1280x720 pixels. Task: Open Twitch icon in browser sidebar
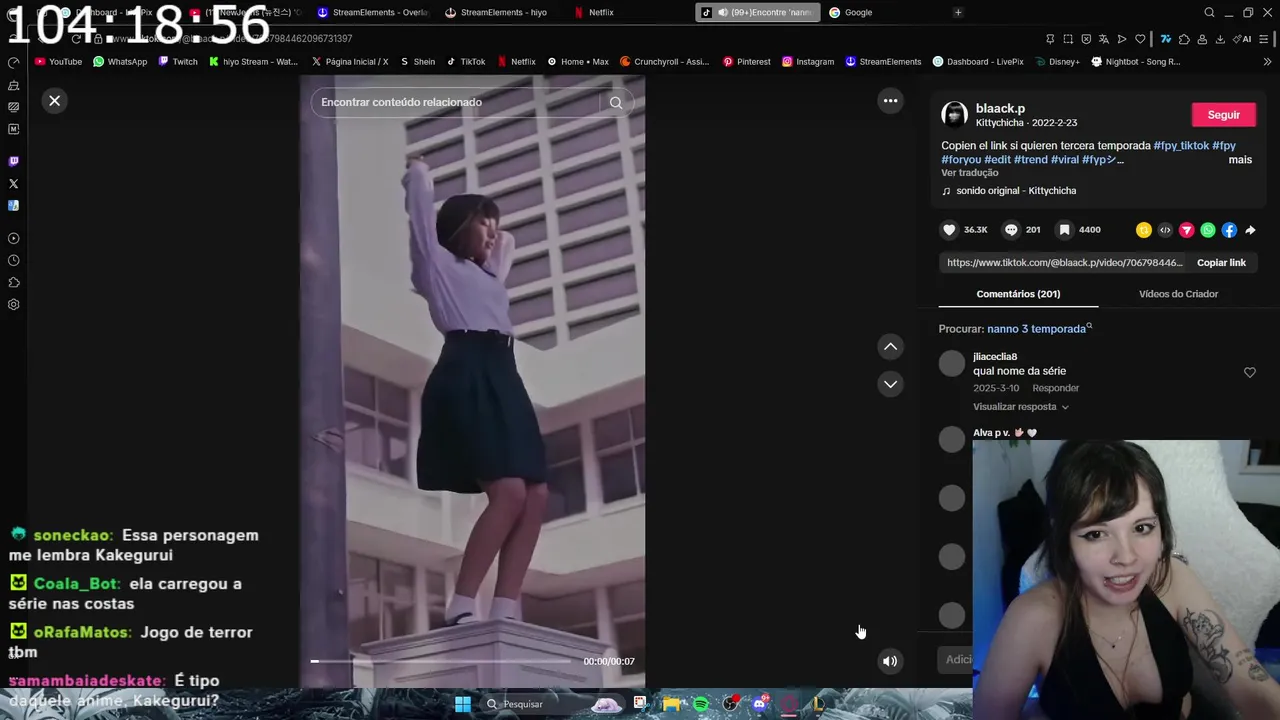pos(13,161)
